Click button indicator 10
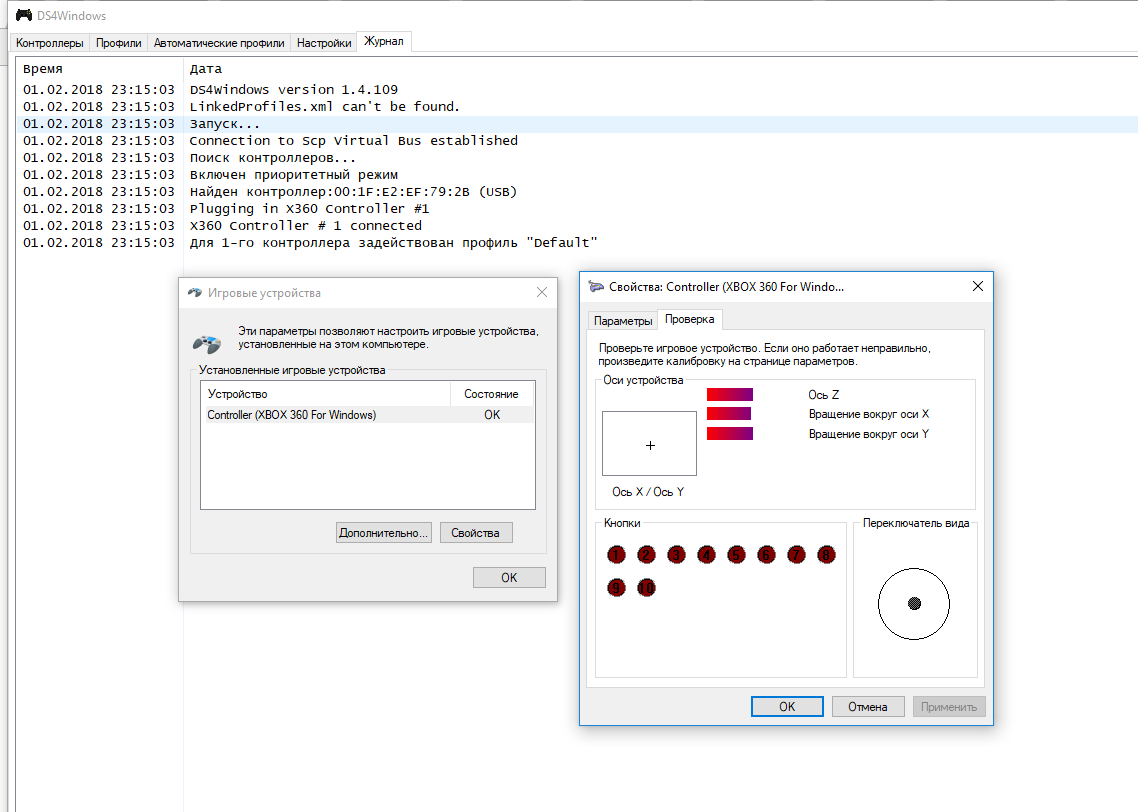 646,587
